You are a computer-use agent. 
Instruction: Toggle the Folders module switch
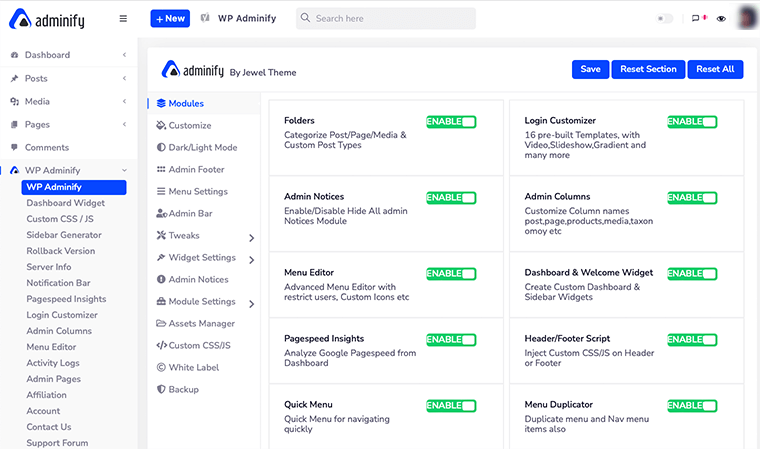pos(451,121)
